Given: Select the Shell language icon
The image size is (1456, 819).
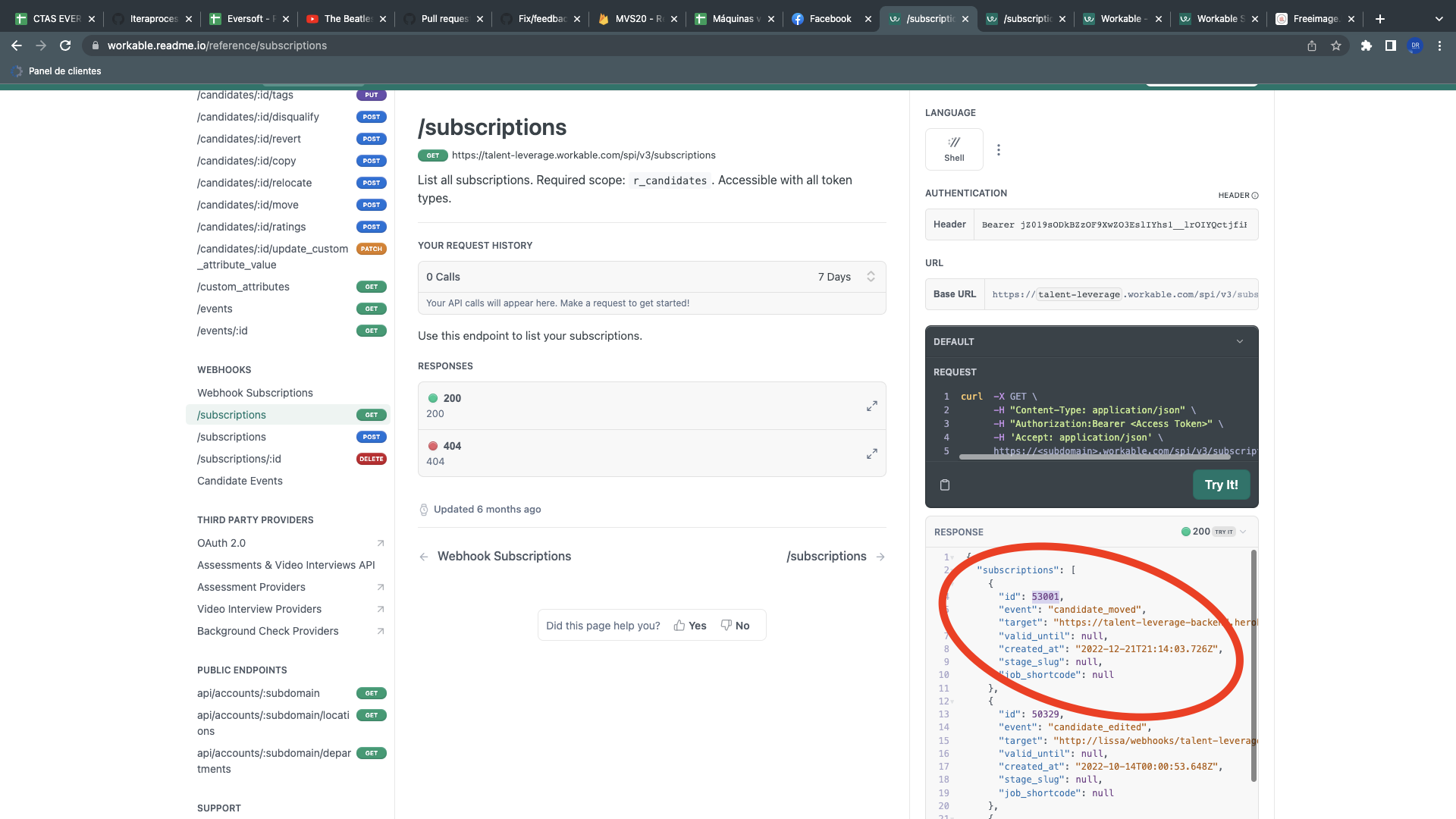Looking at the screenshot, I should [x=954, y=149].
